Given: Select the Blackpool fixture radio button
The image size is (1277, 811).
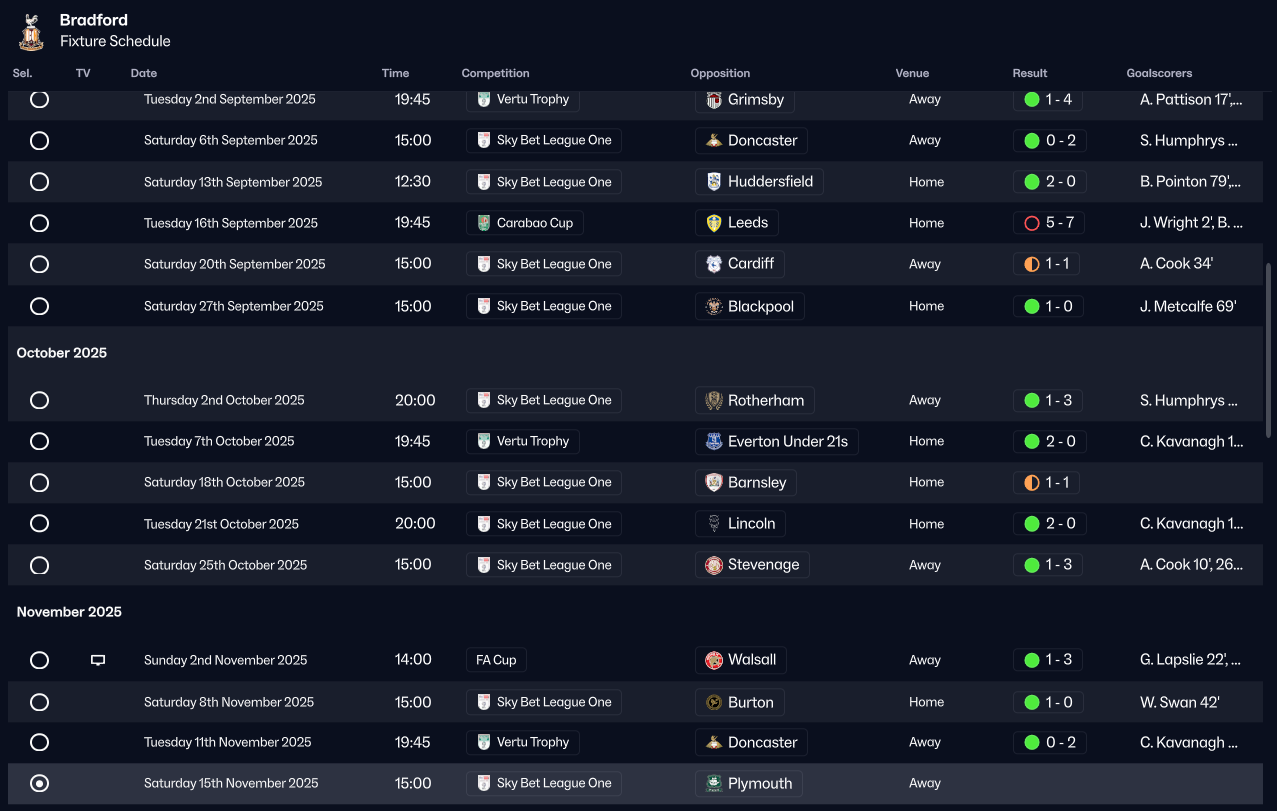Looking at the screenshot, I should tap(39, 306).
